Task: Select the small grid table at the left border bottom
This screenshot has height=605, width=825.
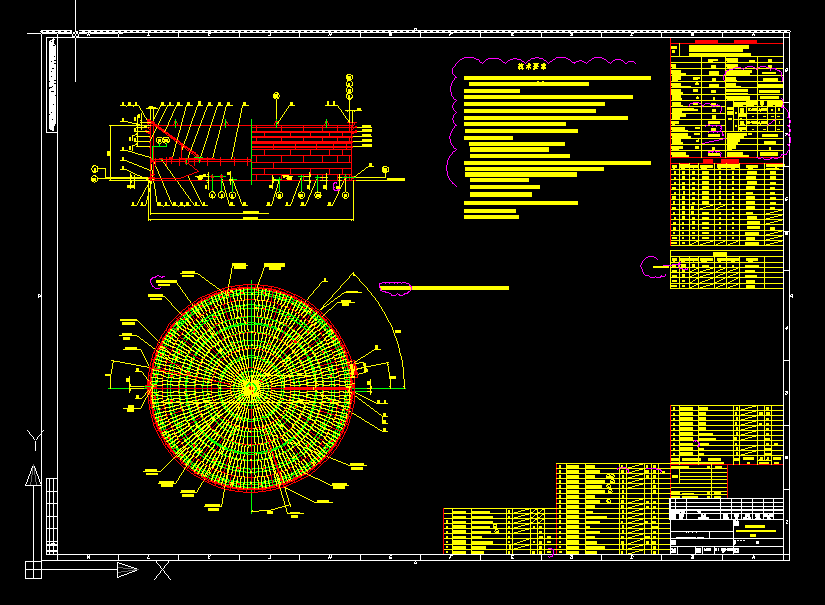Action: pyautogui.click(x=52, y=516)
